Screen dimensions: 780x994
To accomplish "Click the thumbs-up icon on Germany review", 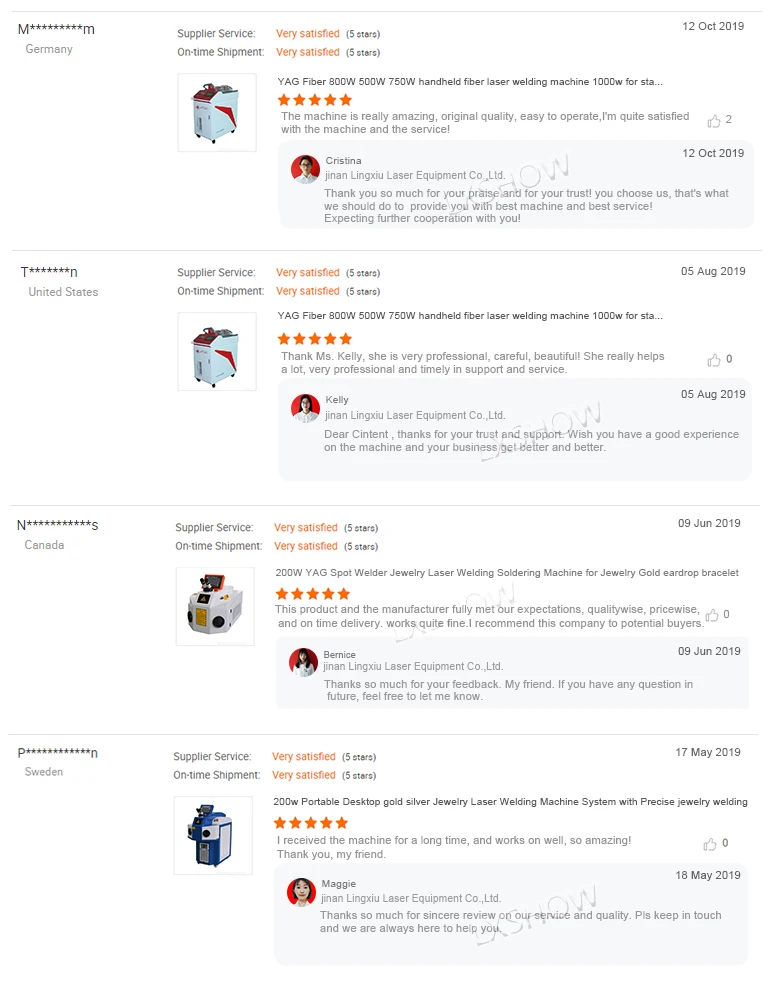I will click(714, 121).
